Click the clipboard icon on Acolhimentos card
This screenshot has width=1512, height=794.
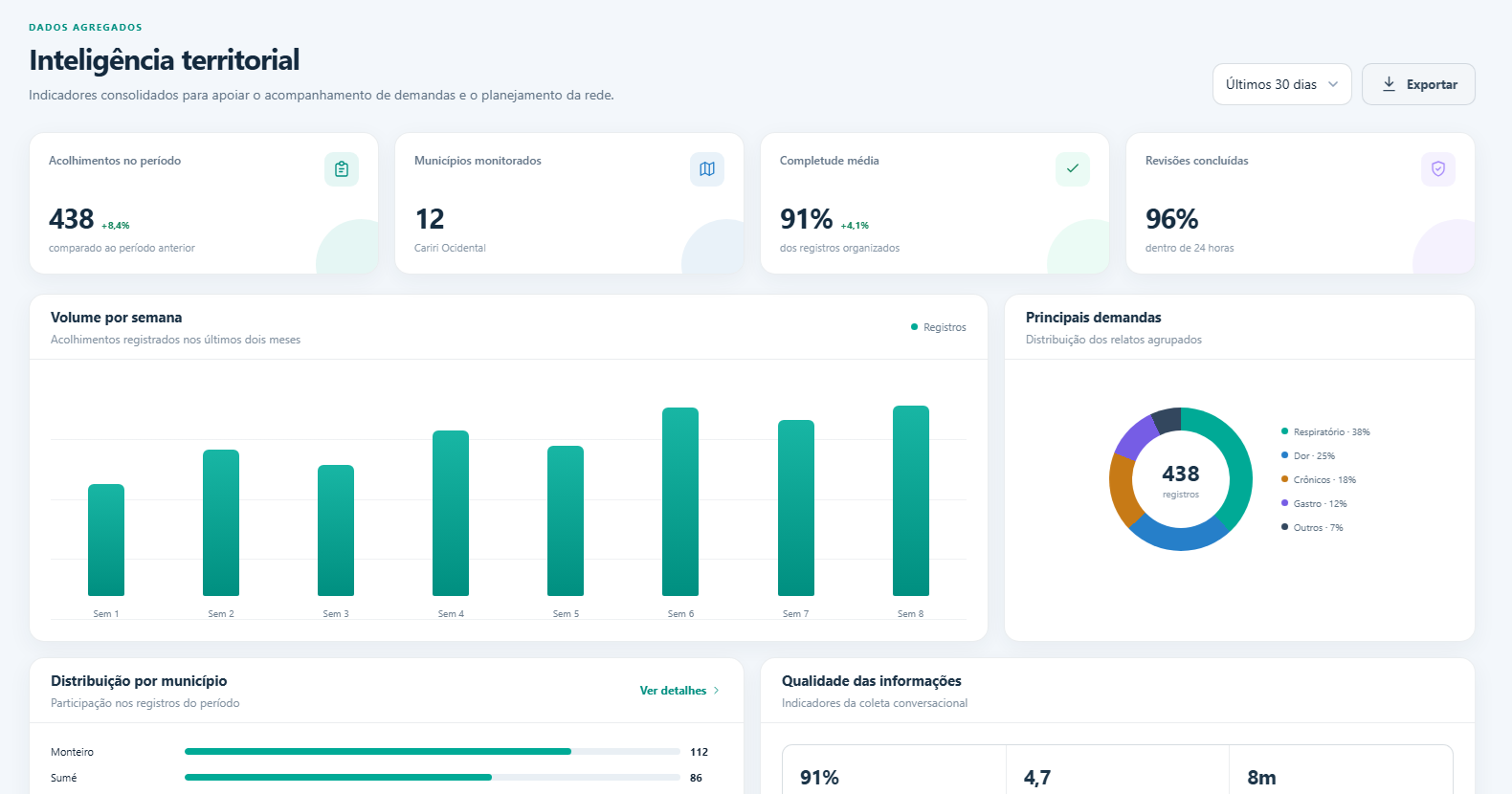[x=342, y=169]
